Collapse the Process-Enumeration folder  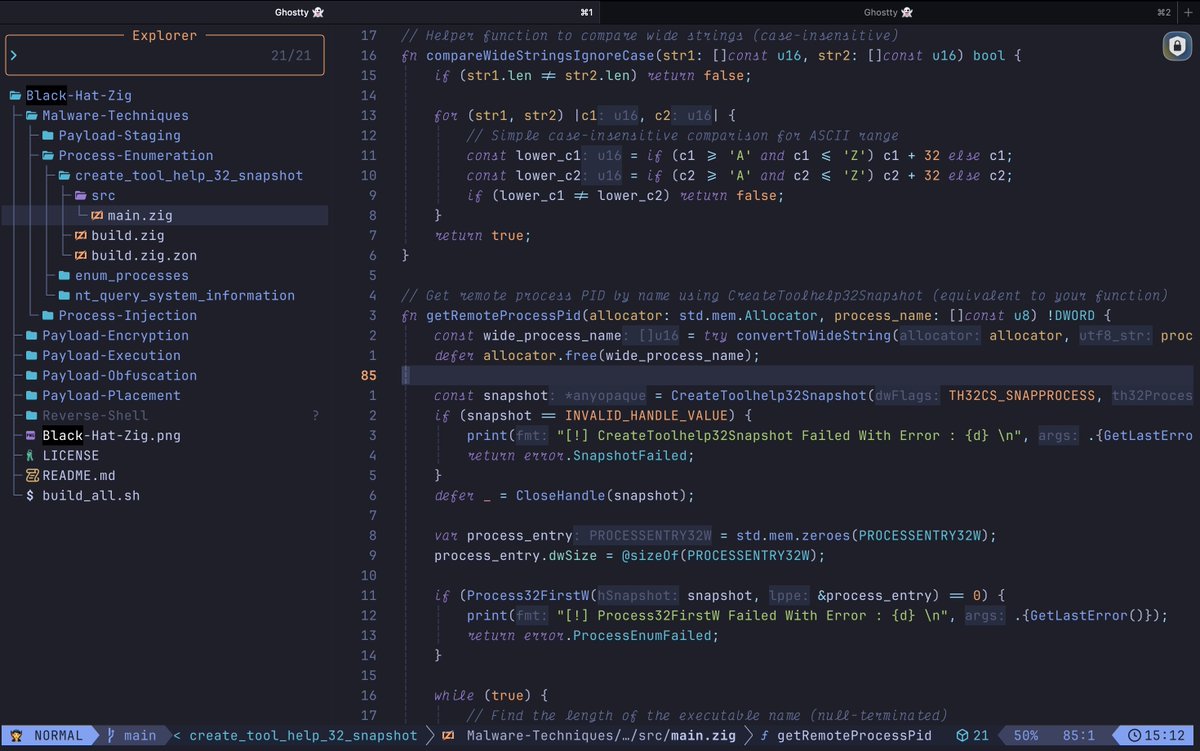tap(127, 155)
